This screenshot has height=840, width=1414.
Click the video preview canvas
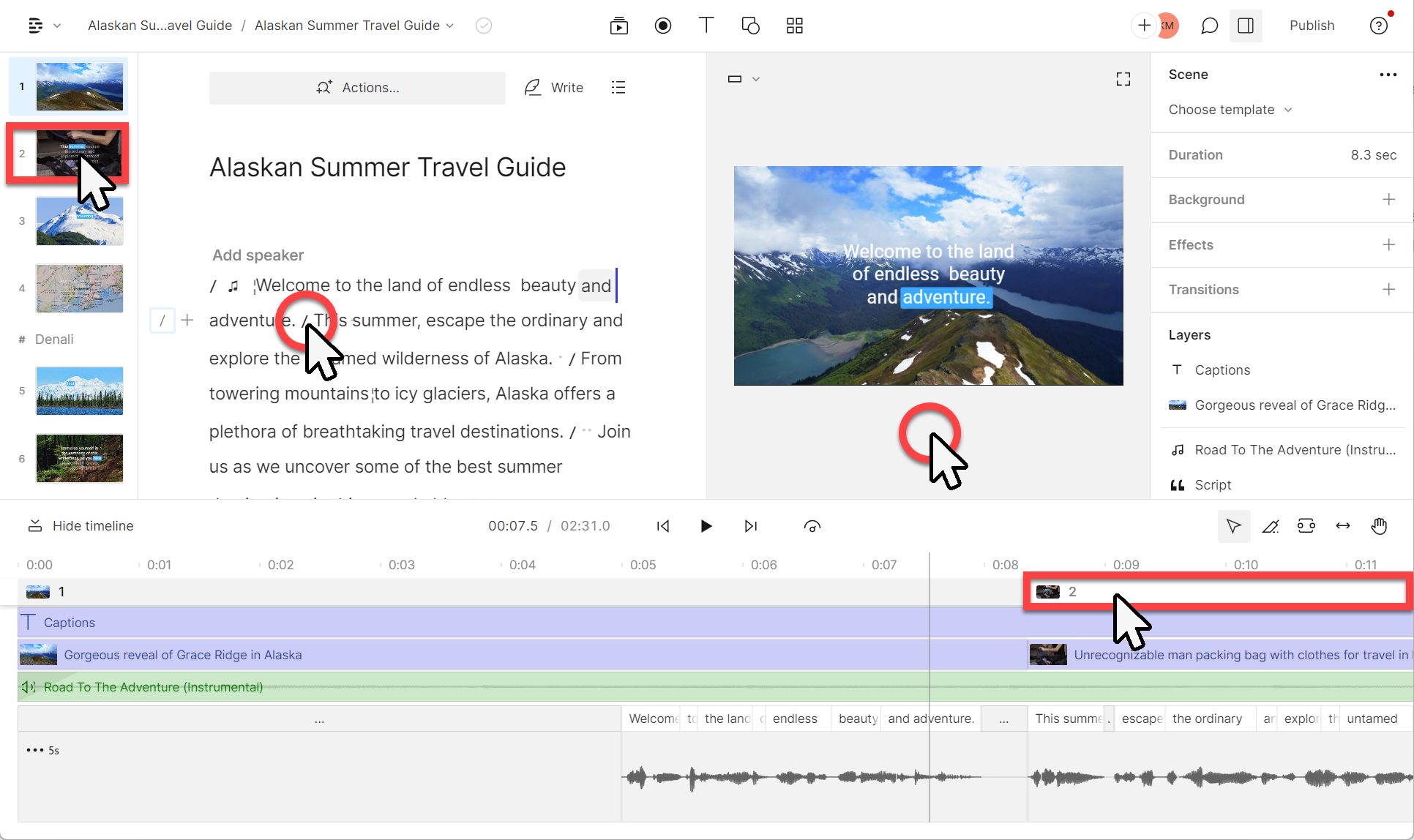(x=928, y=276)
